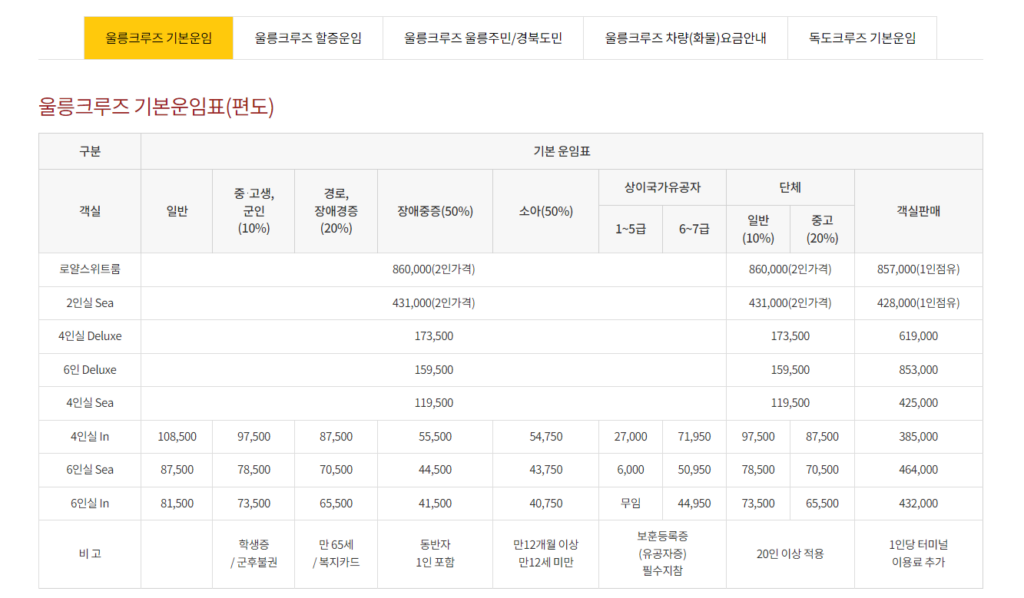This screenshot has width=1024, height=598.
Task: Click the 71,950 veteran fare cell
Action: coord(694,437)
